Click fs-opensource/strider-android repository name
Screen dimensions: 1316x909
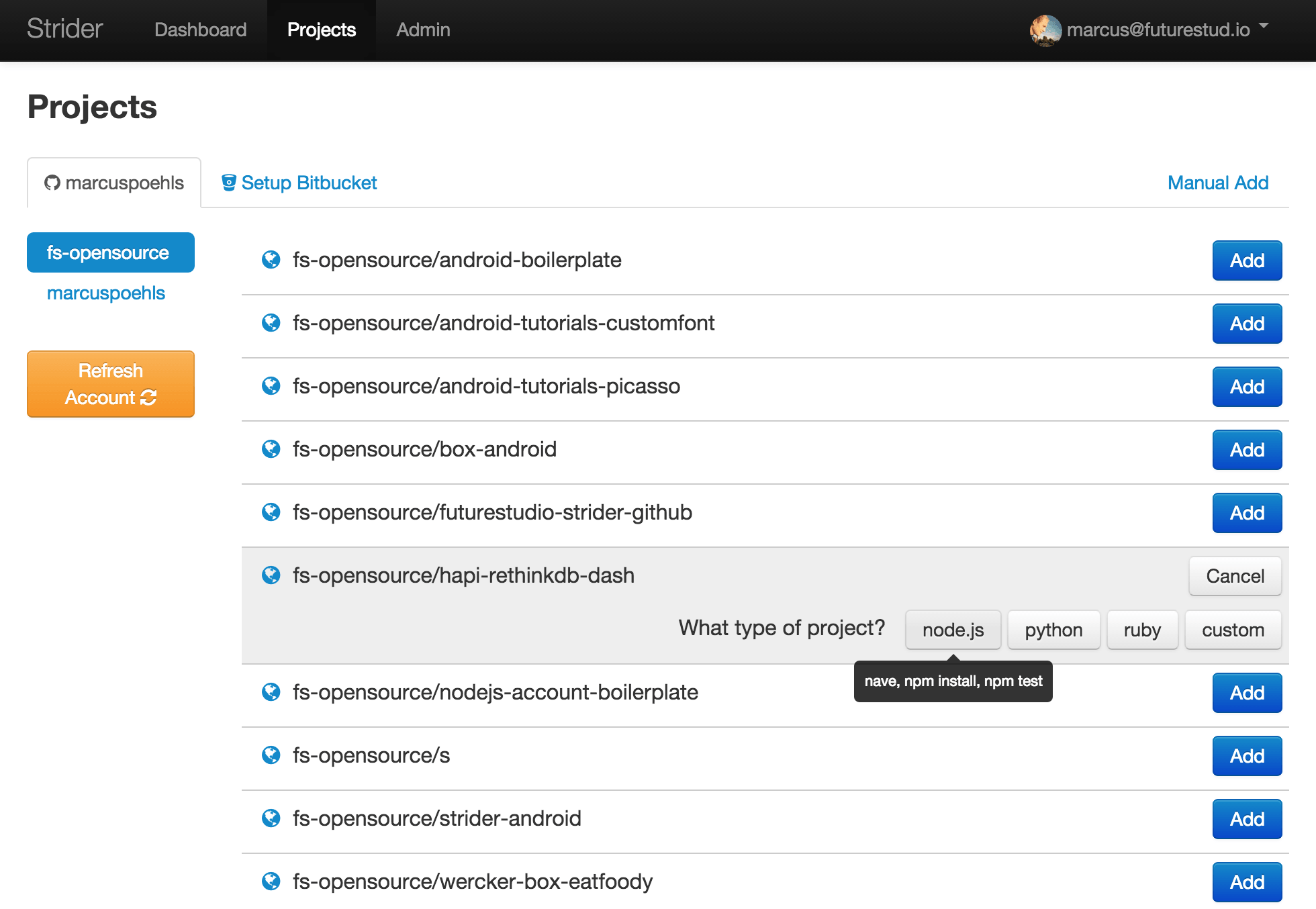[436, 818]
